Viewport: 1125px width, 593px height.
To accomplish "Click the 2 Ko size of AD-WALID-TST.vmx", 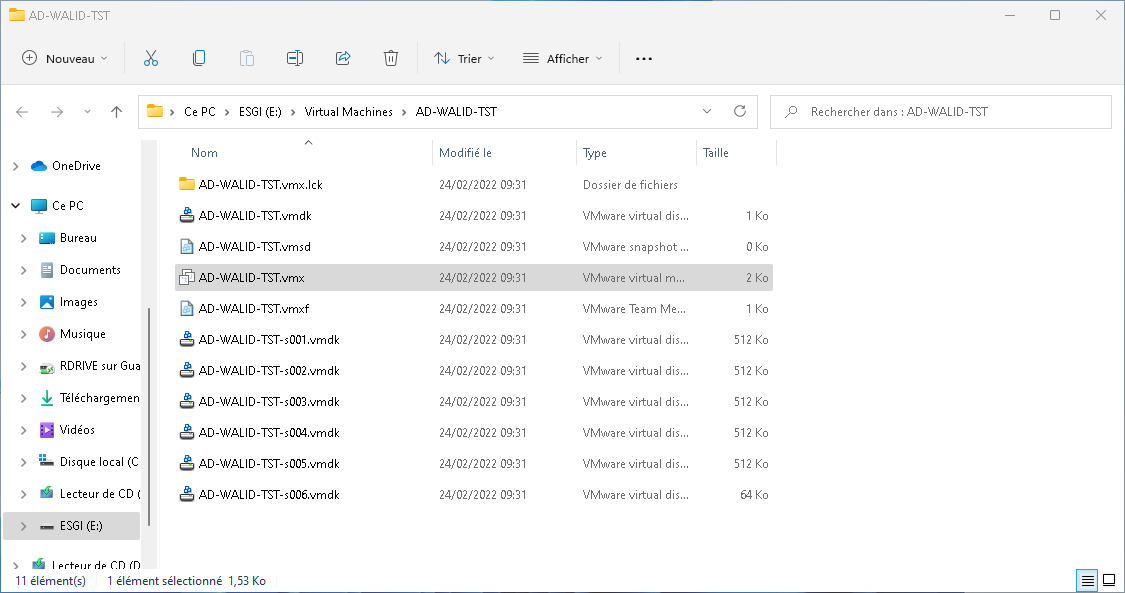I will click(x=757, y=277).
